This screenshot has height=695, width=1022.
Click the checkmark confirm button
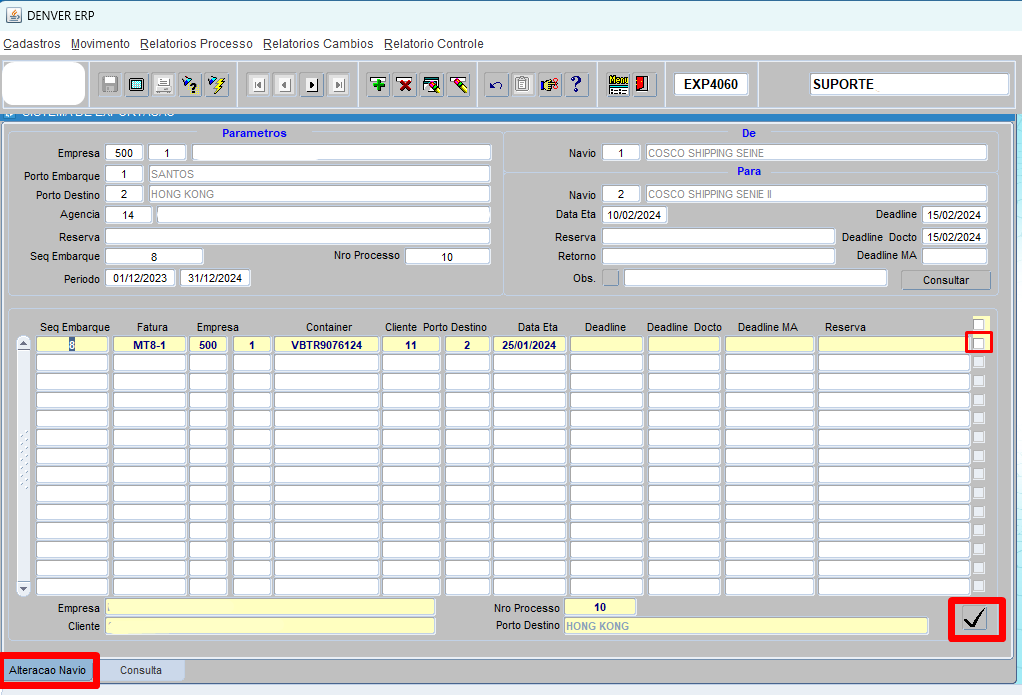tap(975, 618)
